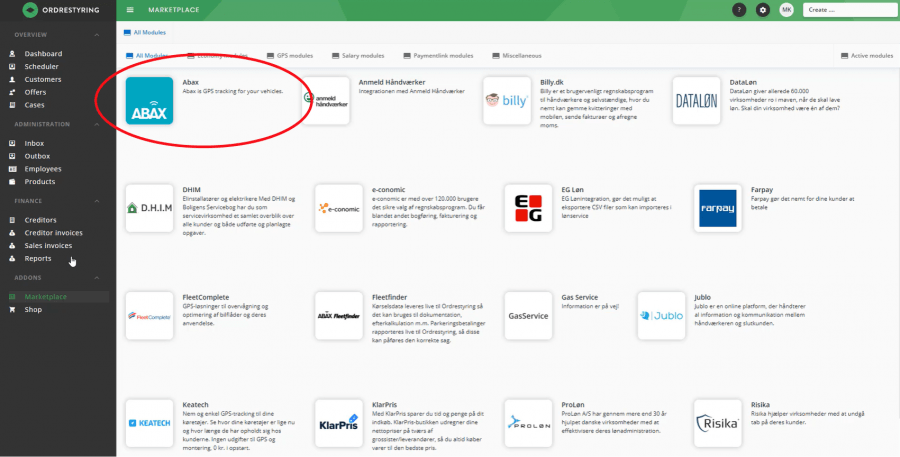Click the help question mark icon

(739, 10)
